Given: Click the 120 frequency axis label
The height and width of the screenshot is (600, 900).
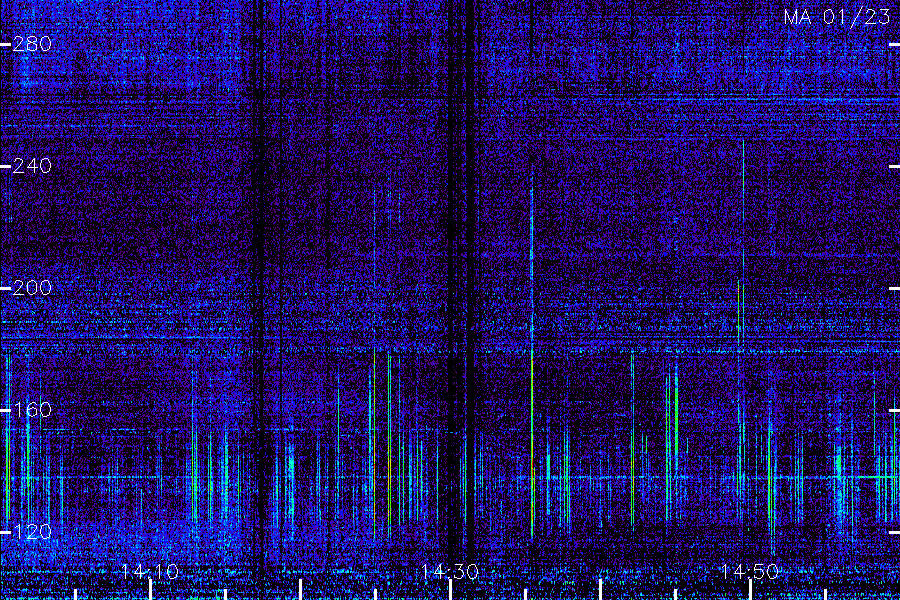Looking at the screenshot, I should [x=32, y=532].
